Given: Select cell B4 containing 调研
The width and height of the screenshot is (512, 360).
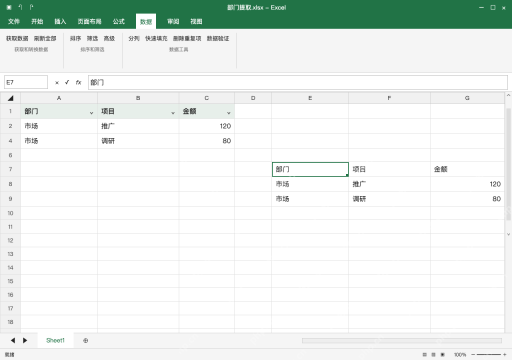Looking at the screenshot, I should tap(138, 141).
